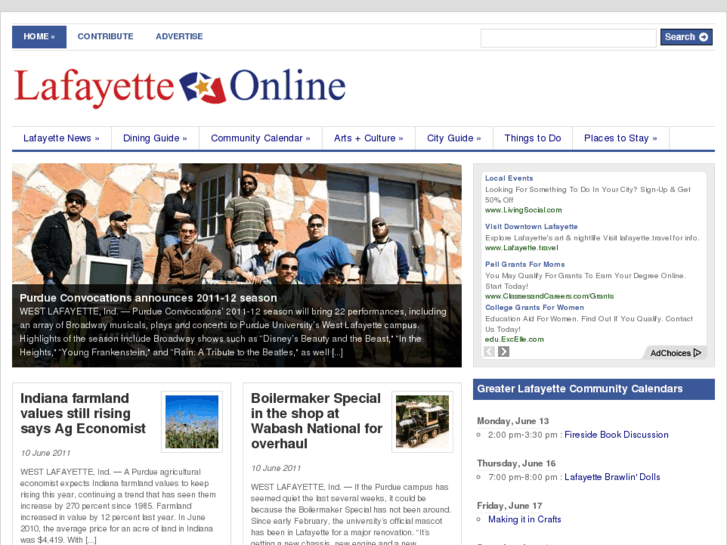727x545 pixels.
Task: Open Indiana farmland values article headline
Action: click(x=83, y=413)
